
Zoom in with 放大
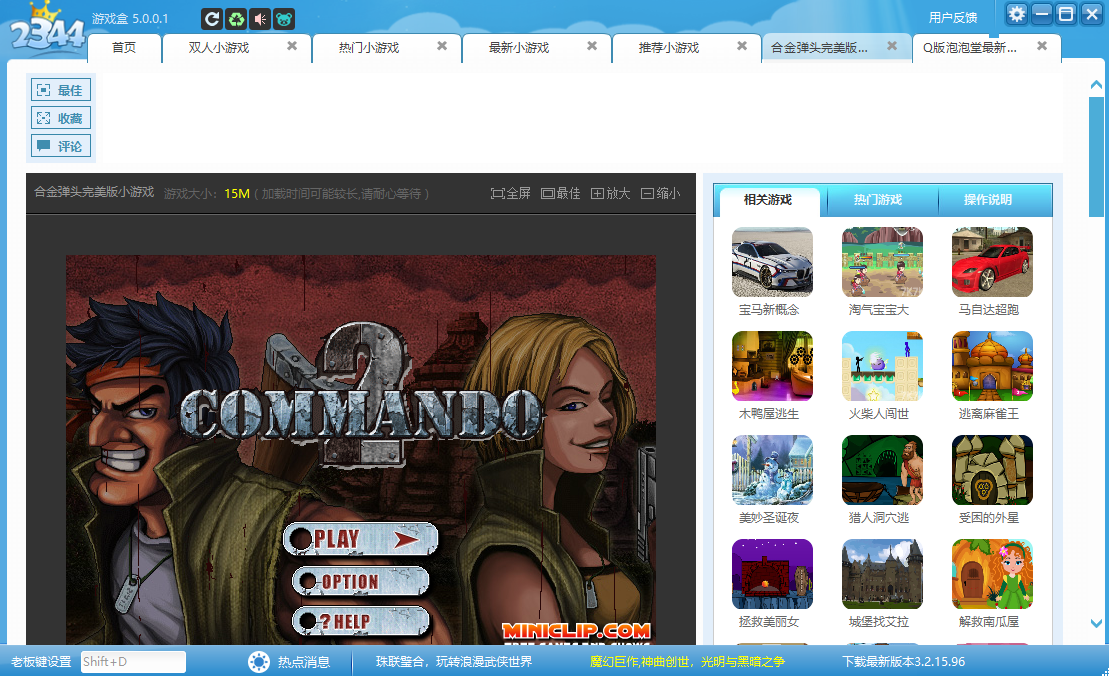pyautogui.click(x=610, y=193)
